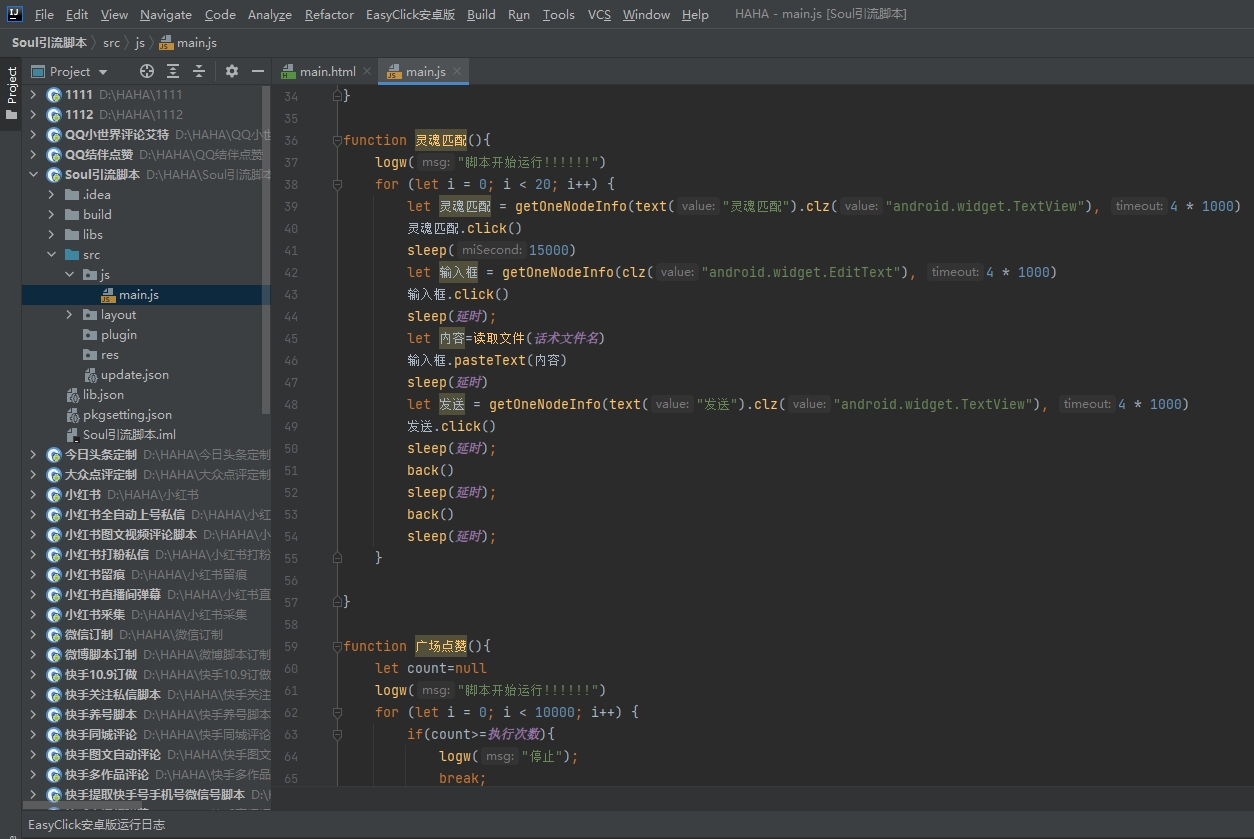
Task: Click the Expand All icon in Project panel
Action: click(x=173, y=71)
